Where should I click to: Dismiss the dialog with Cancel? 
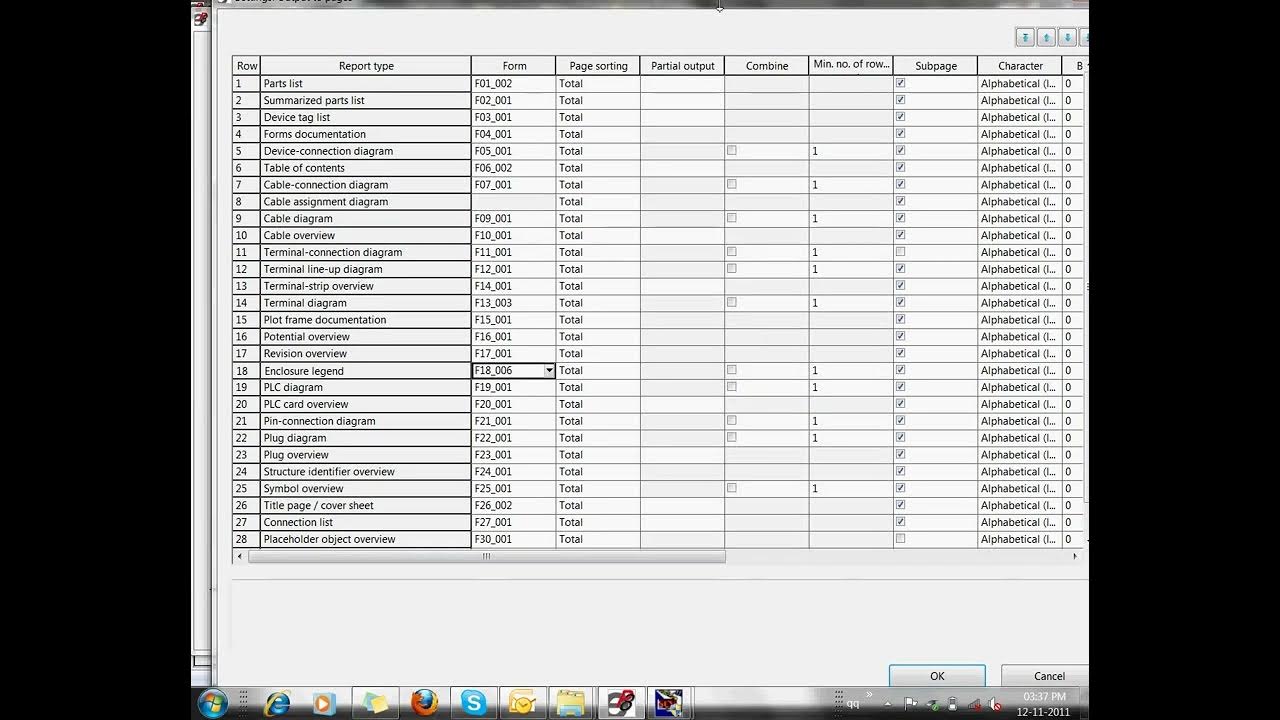1045,676
